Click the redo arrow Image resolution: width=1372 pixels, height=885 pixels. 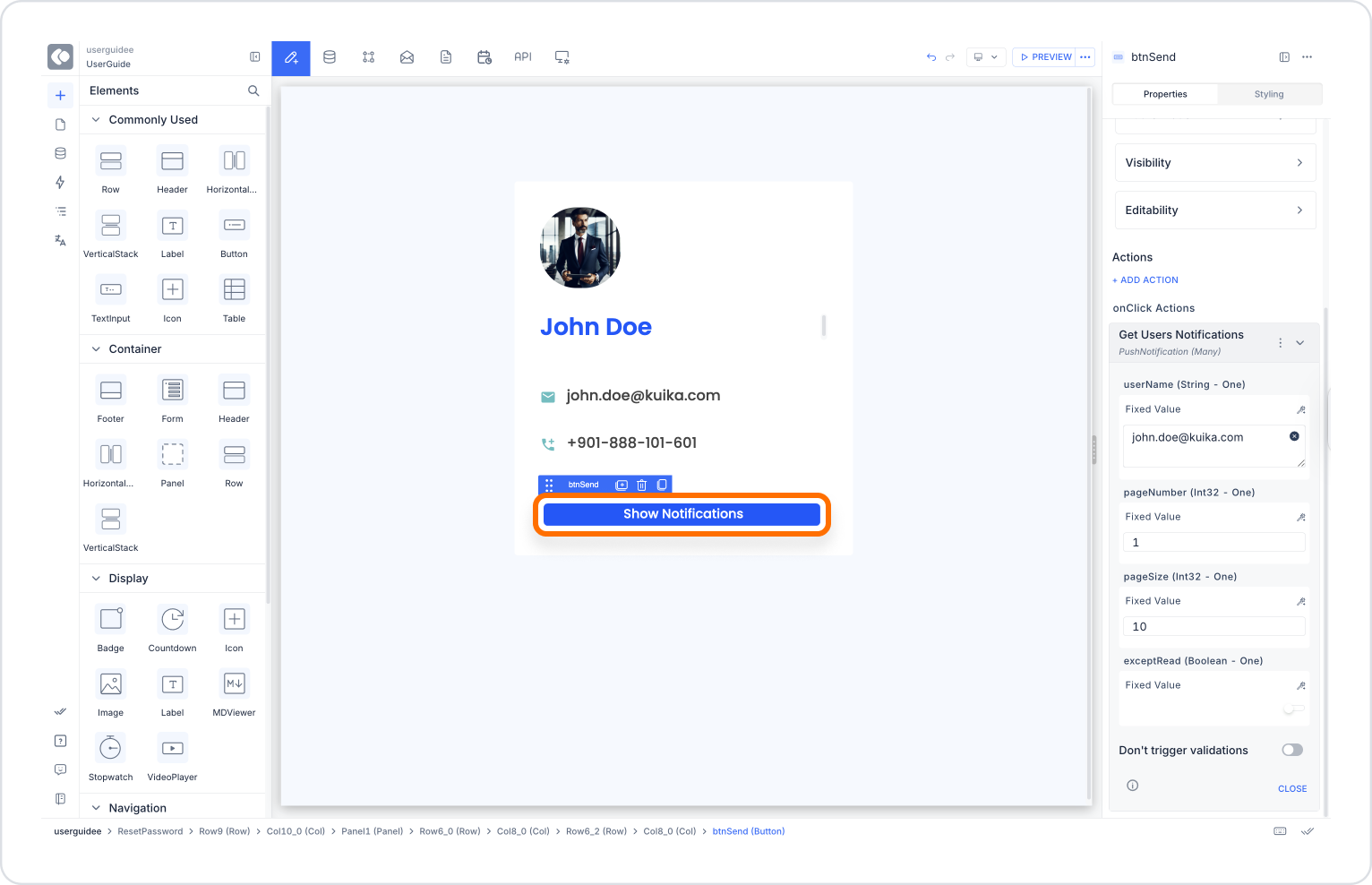(x=950, y=57)
